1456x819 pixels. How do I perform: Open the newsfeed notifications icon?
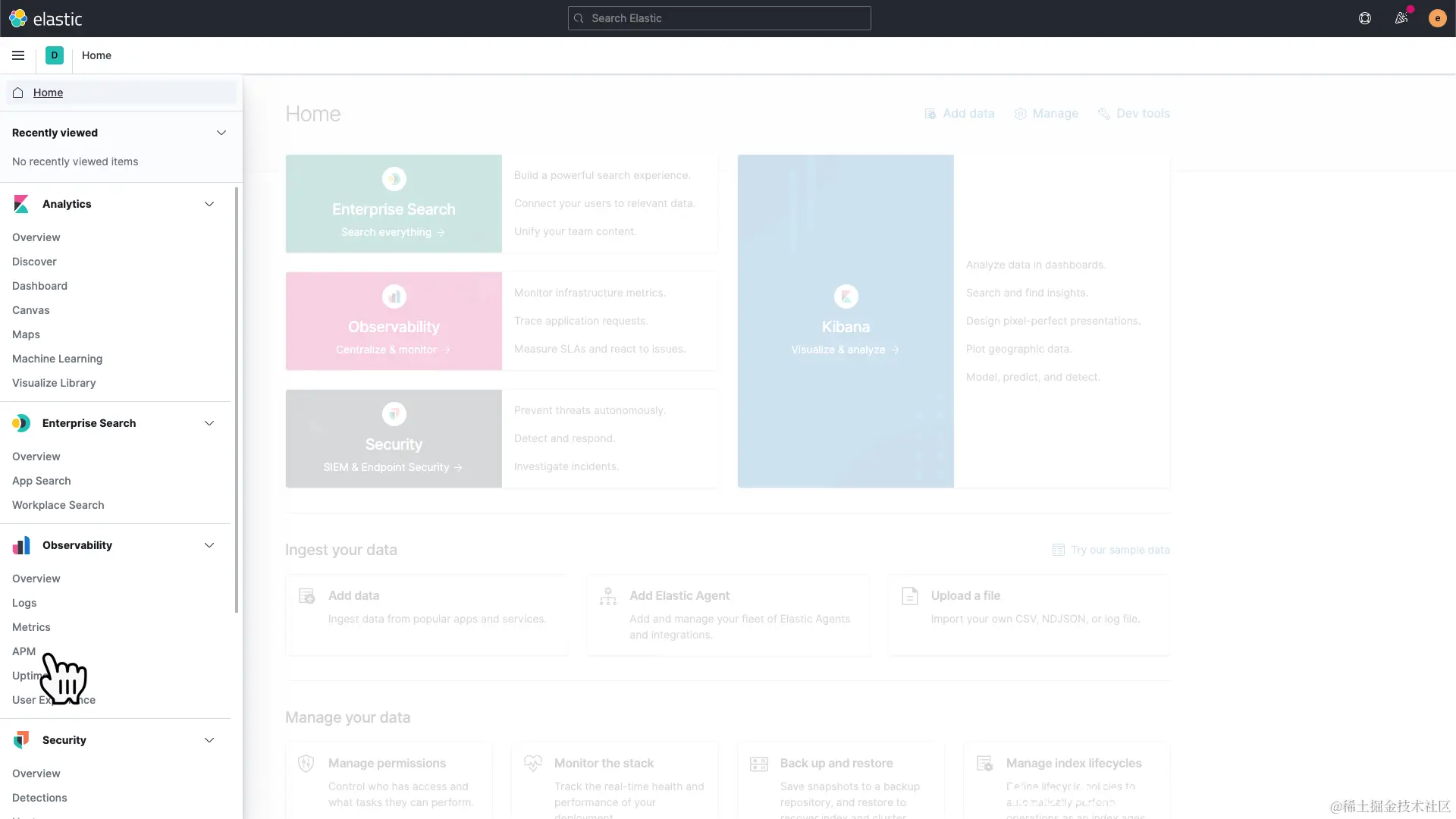[1401, 18]
